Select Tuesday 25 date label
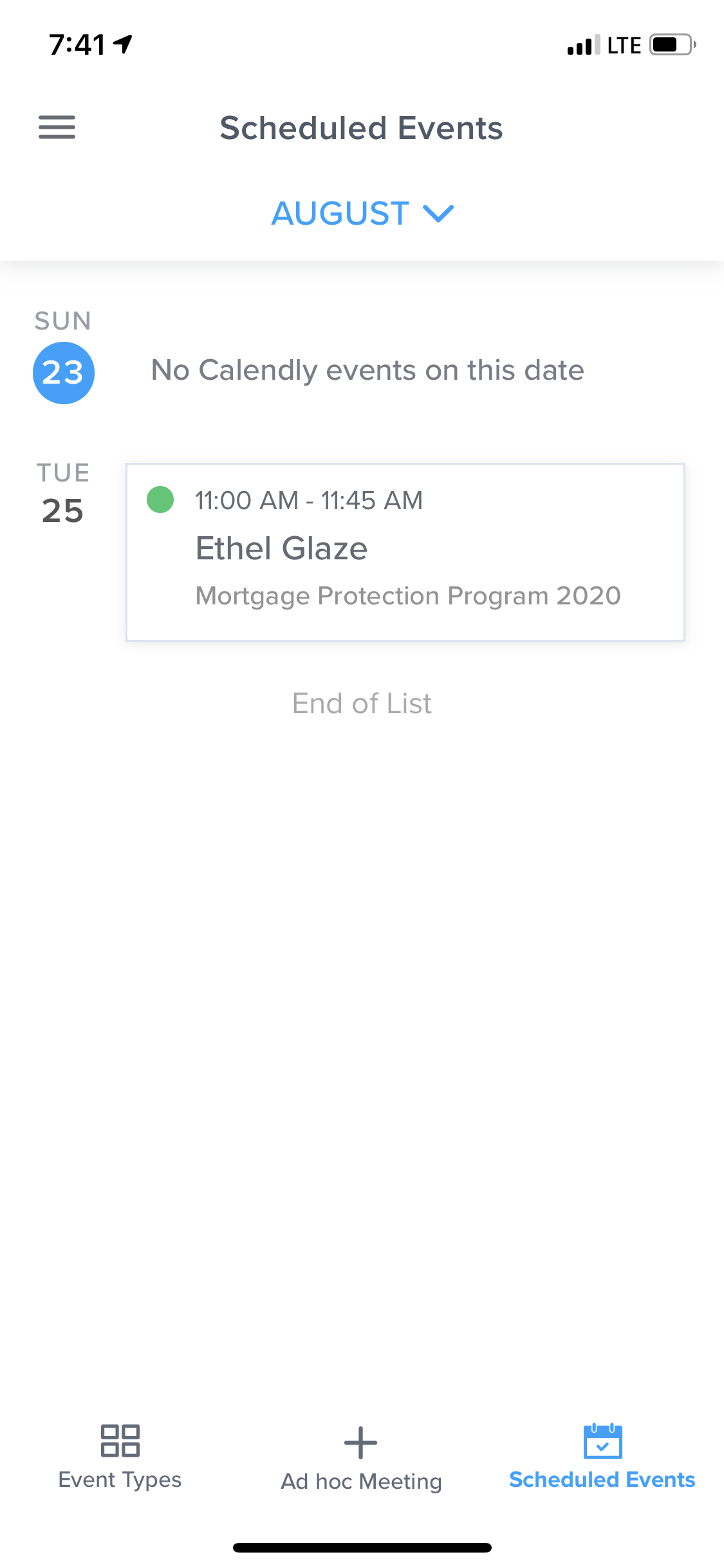The width and height of the screenshot is (724, 1568). [x=63, y=510]
